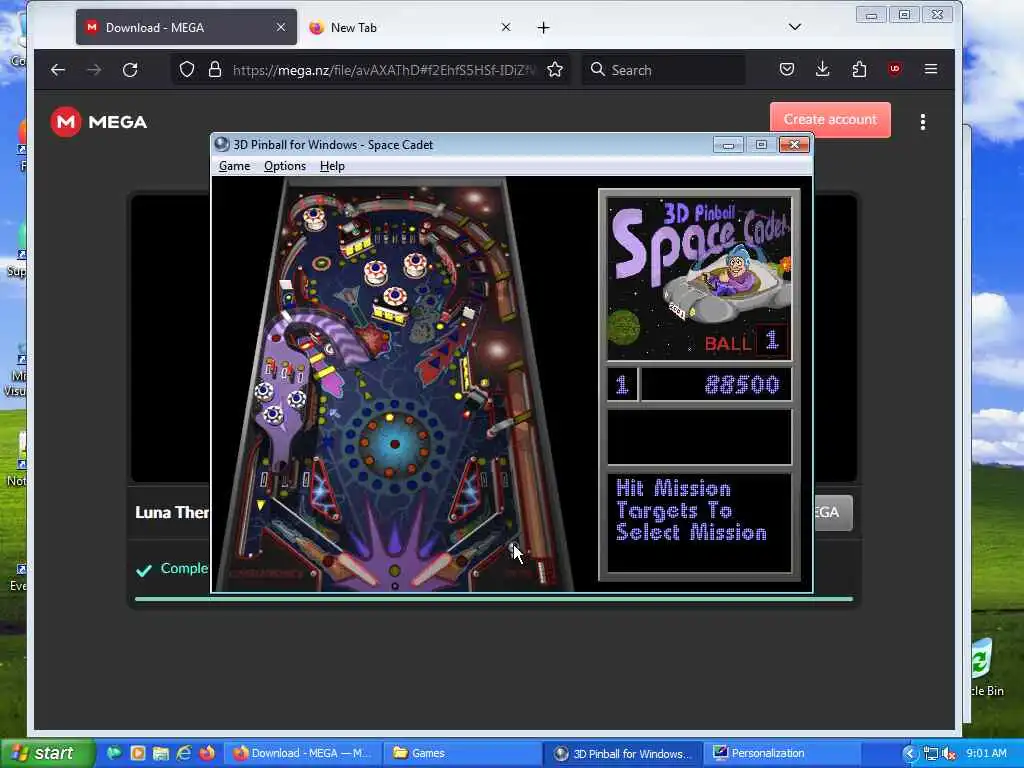Click the Hit Mission Targets message text

coord(691,510)
